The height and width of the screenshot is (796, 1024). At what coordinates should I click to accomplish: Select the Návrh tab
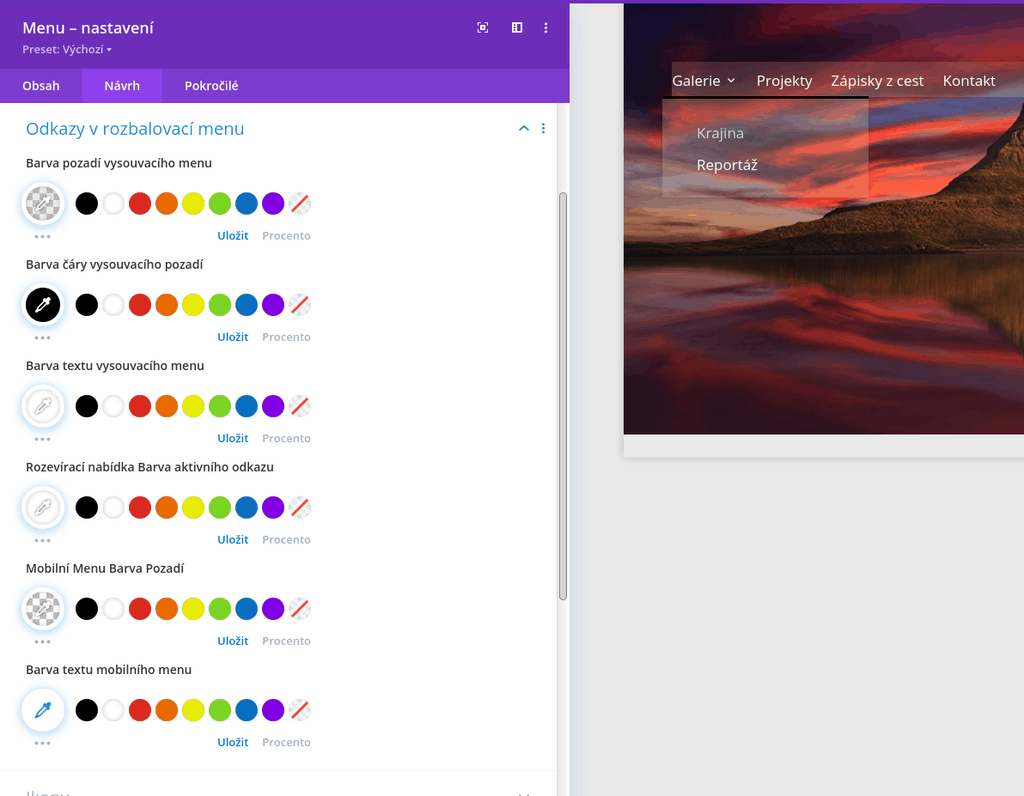tap(122, 86)
